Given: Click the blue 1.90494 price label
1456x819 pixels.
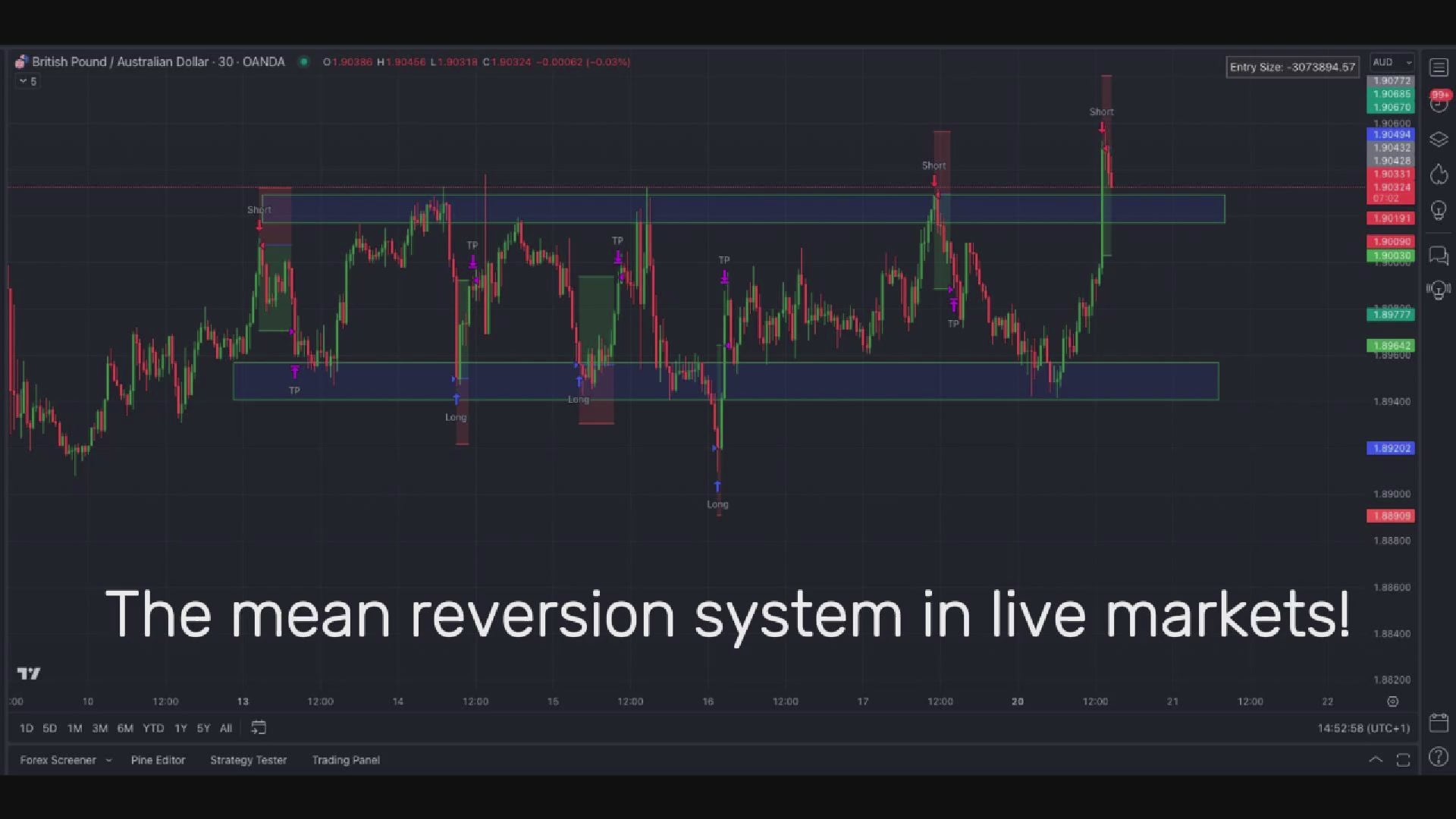Looking at the screenshot, I should pos(1391,134).
